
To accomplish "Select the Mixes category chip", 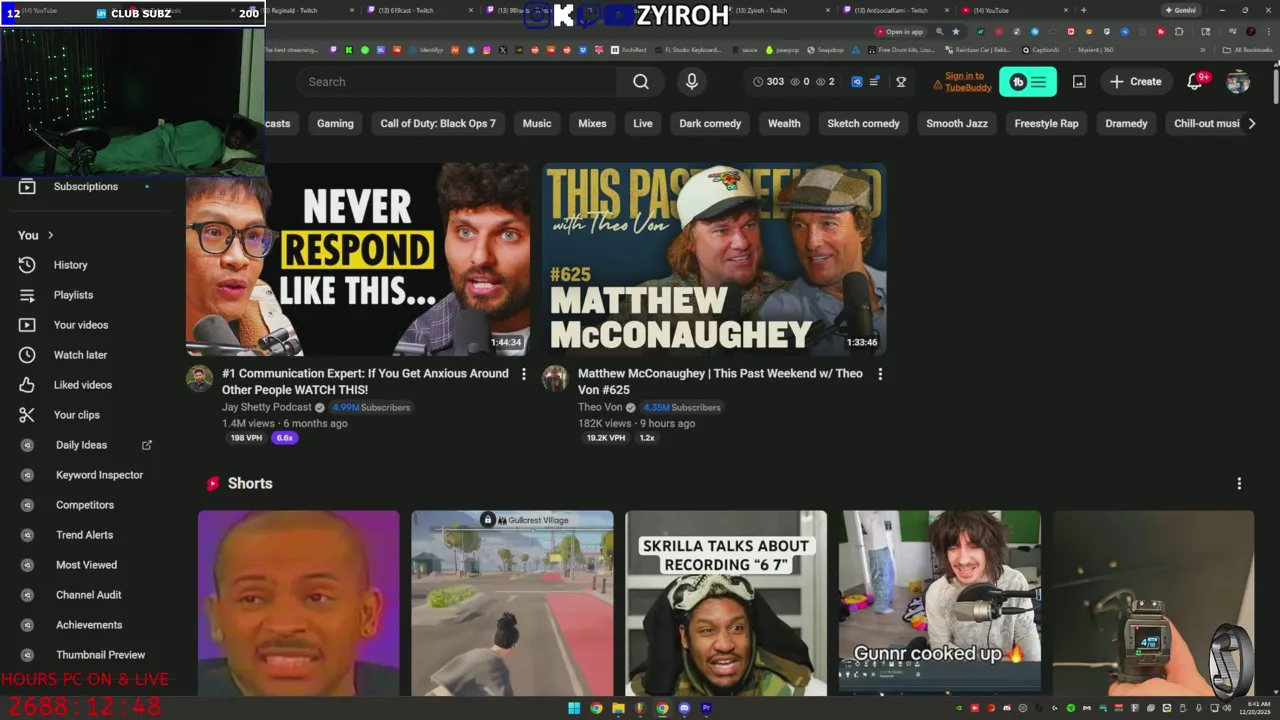I will point(592,124).
